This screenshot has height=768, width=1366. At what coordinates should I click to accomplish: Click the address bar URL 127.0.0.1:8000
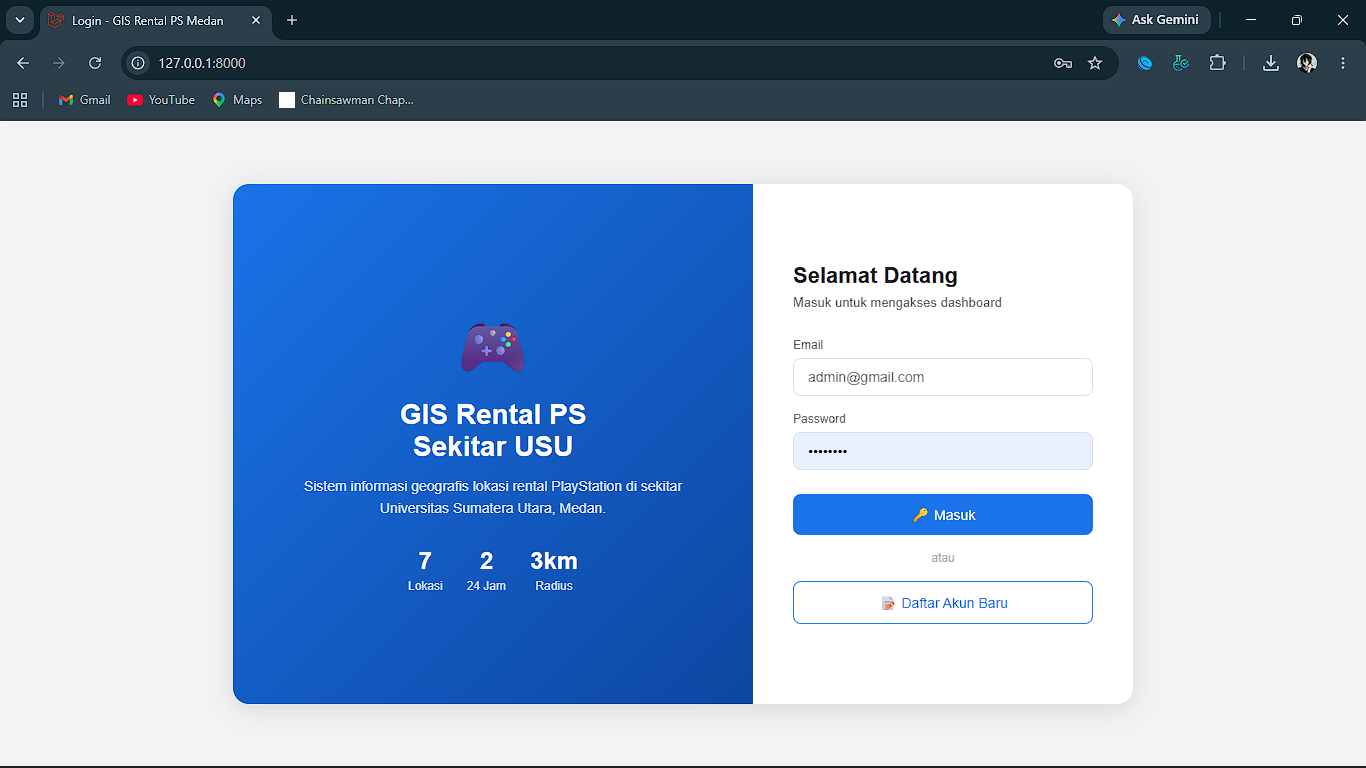coord(202,63)
